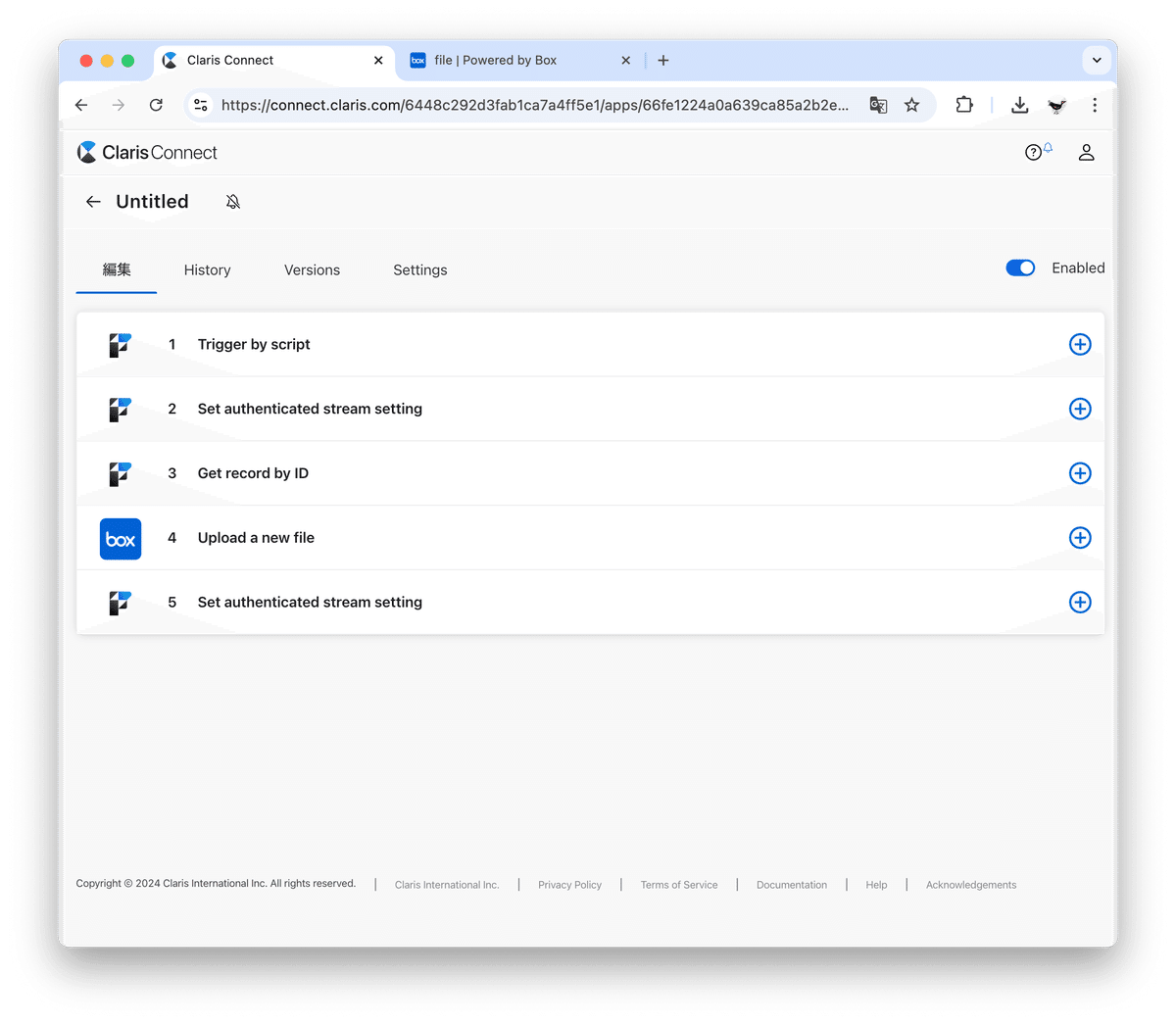Expand step 4 Upload a new file with plus icon
The width and height of the screenshot is (1176, 1024).
tap(1080, 538)
